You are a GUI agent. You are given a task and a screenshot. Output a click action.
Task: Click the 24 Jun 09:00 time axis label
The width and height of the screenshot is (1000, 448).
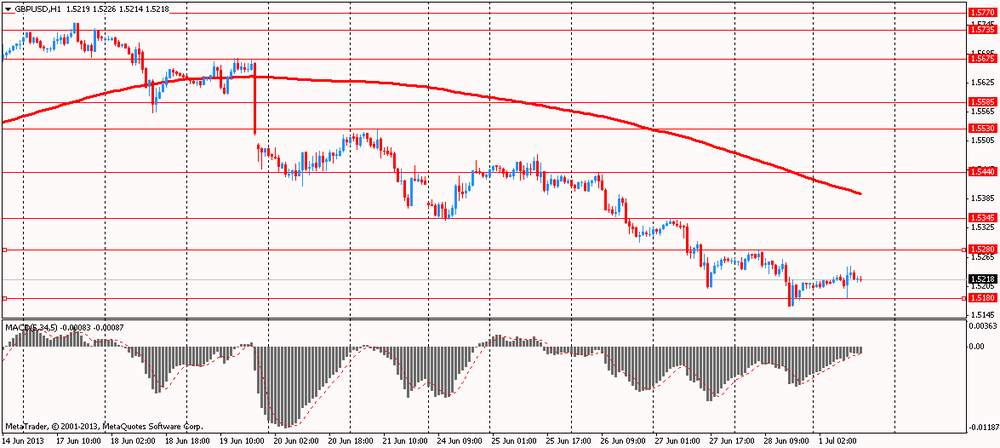coord(458,440)
